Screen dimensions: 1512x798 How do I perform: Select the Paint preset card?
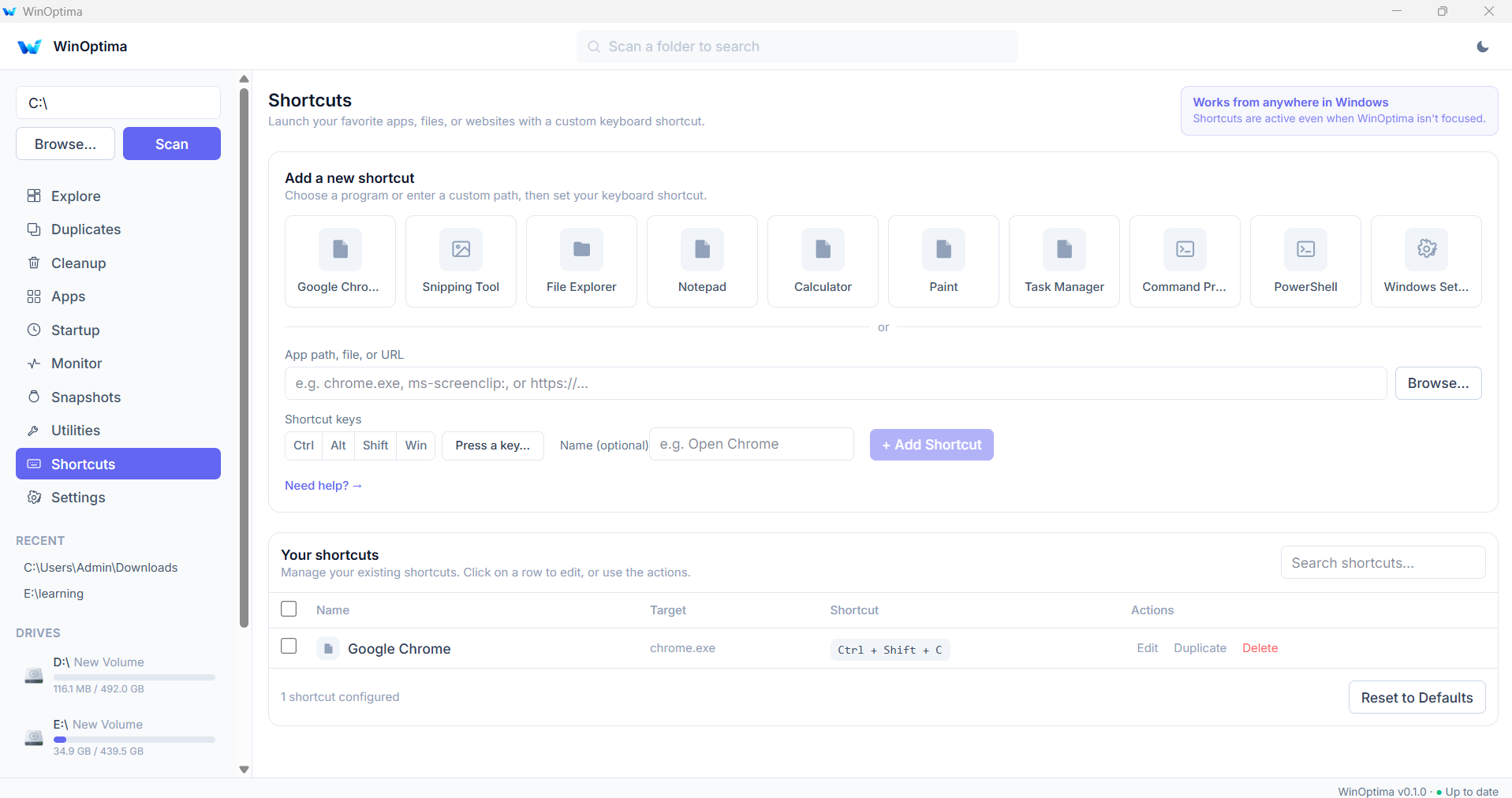pos(943,261)
